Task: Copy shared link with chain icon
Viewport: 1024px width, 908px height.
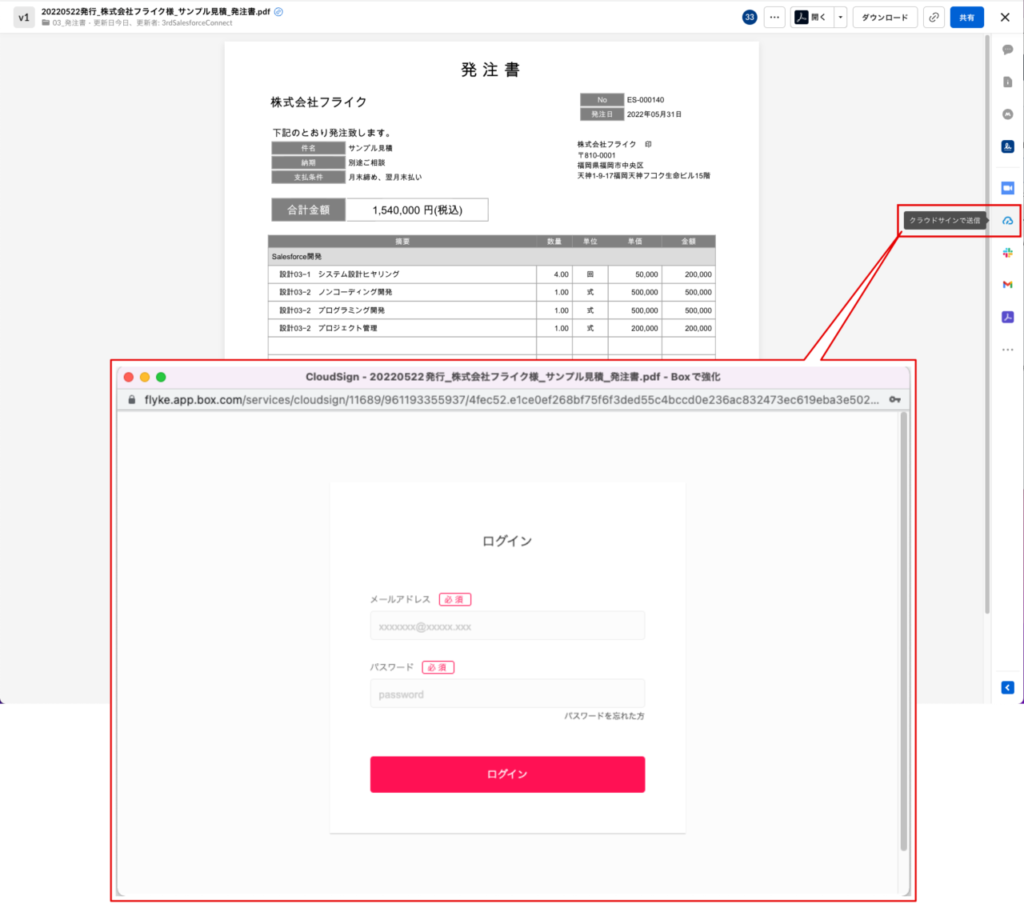Action: pyautogui.click(x=934, y=18)
